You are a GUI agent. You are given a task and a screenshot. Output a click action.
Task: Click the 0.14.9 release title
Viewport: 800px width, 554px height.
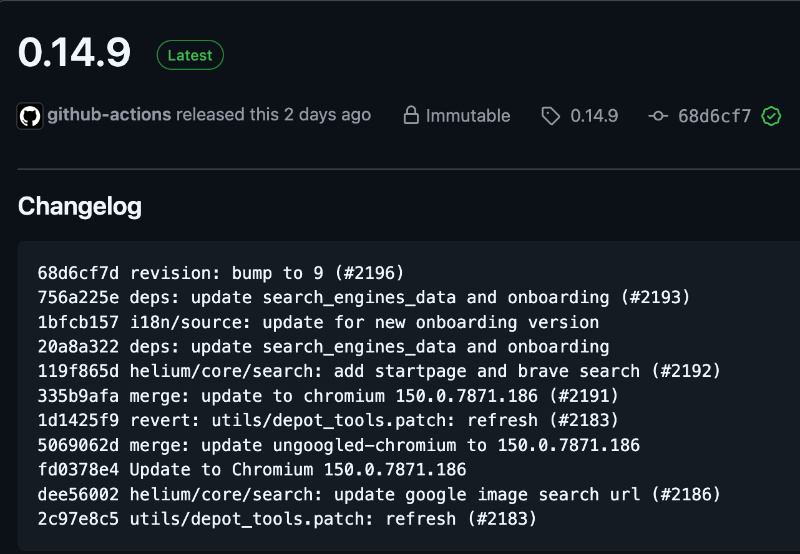click(x=74, y=53)
